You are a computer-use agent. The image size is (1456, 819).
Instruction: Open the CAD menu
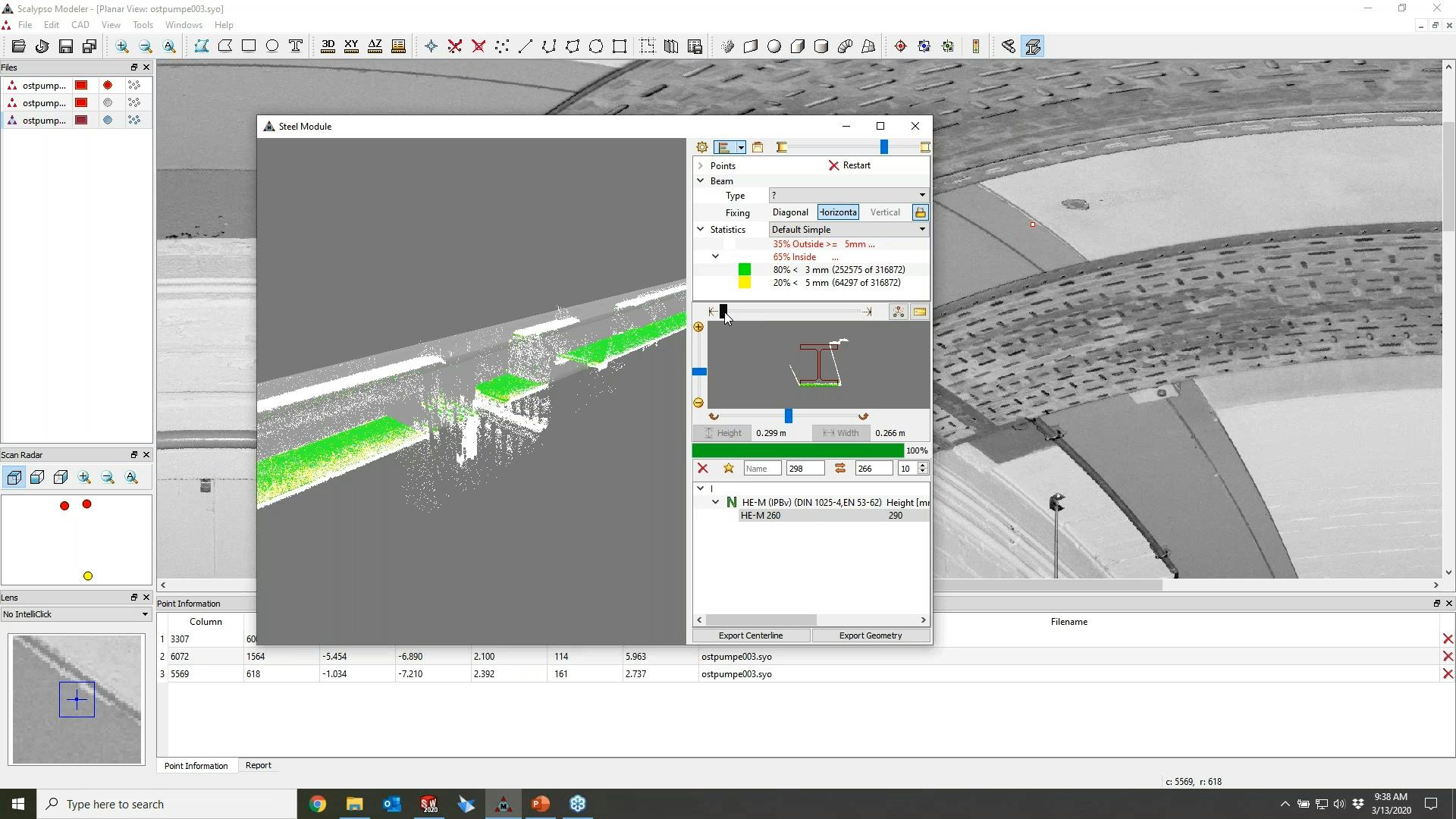click(80, 25)
